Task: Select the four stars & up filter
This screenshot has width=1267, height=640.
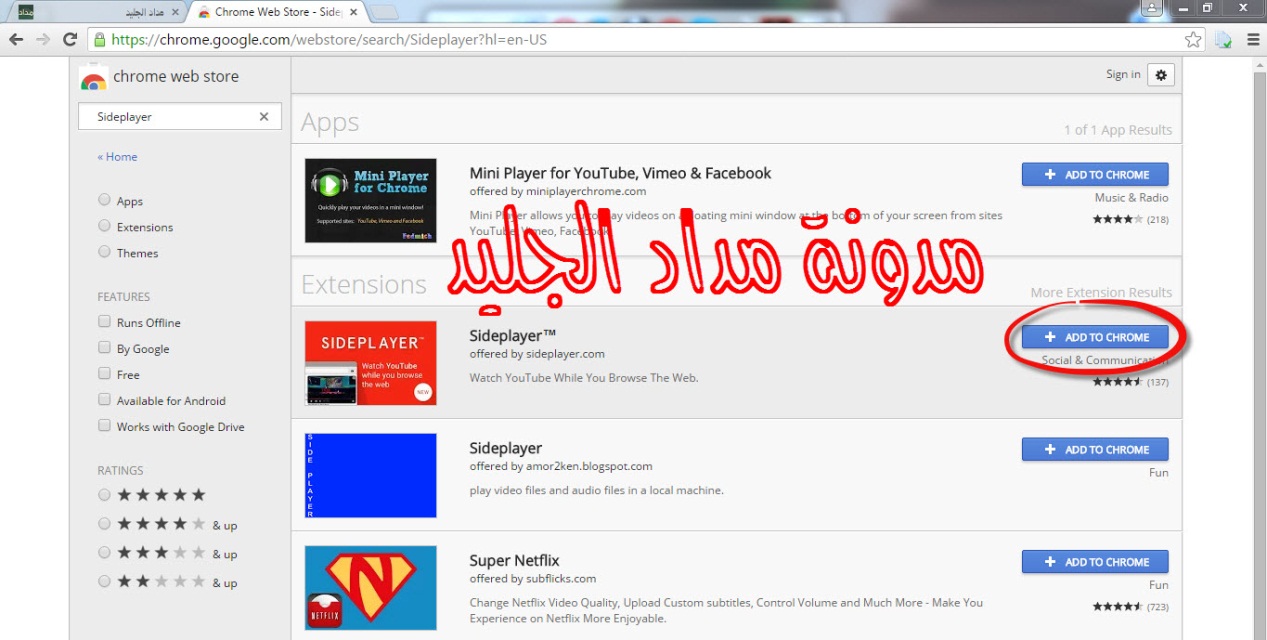Action: click(x=104, y=524)
